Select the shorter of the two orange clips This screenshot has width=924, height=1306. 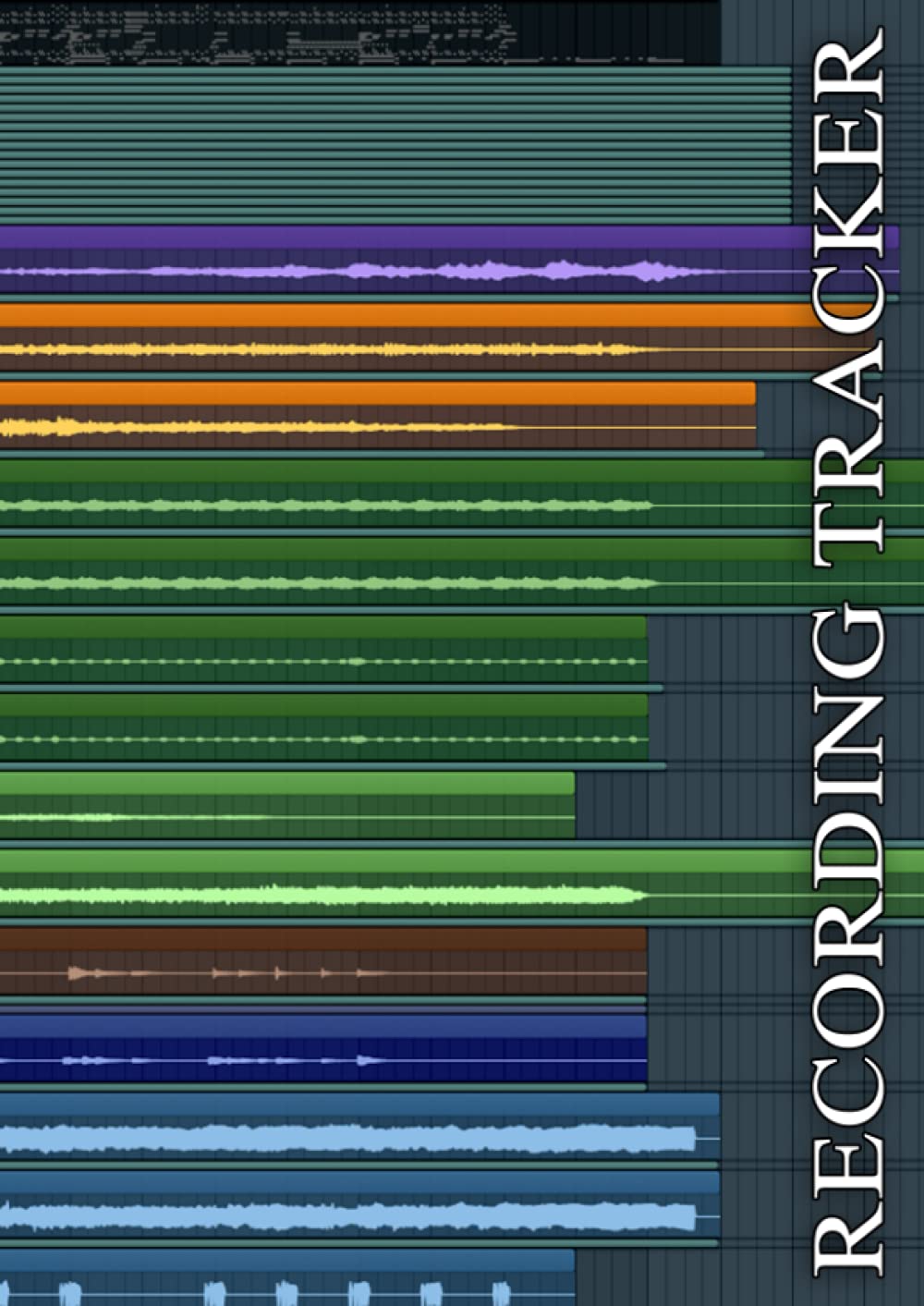pyautogui.click(x=378, y=416)
